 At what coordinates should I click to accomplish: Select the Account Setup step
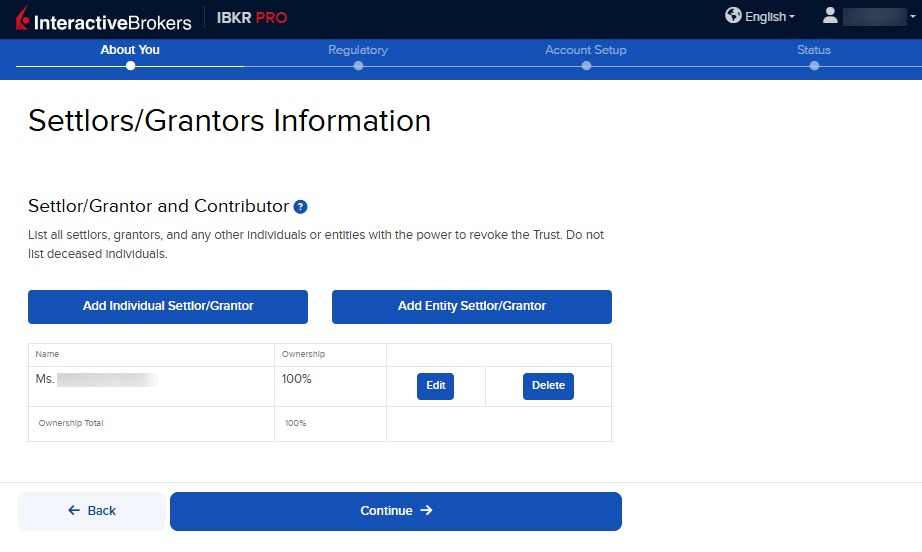point(586,50)
